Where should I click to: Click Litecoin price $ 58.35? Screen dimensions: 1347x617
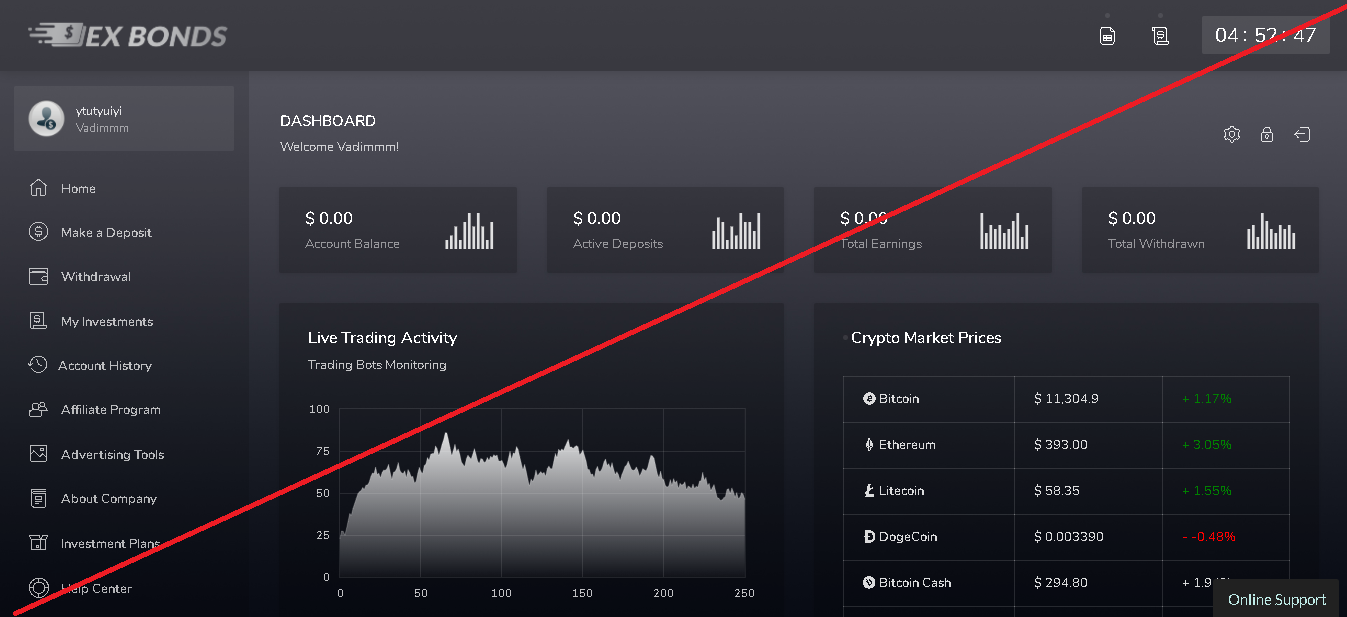[x=1057, y=491]
